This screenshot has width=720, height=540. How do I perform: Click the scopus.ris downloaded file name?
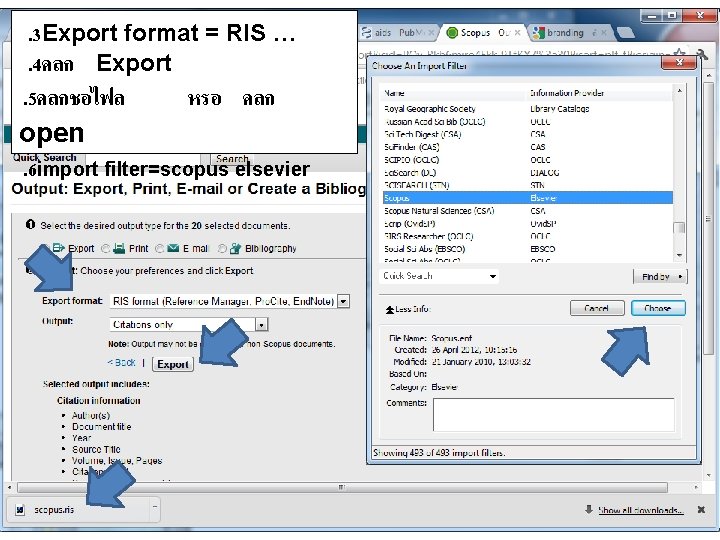tap(54, 510)
